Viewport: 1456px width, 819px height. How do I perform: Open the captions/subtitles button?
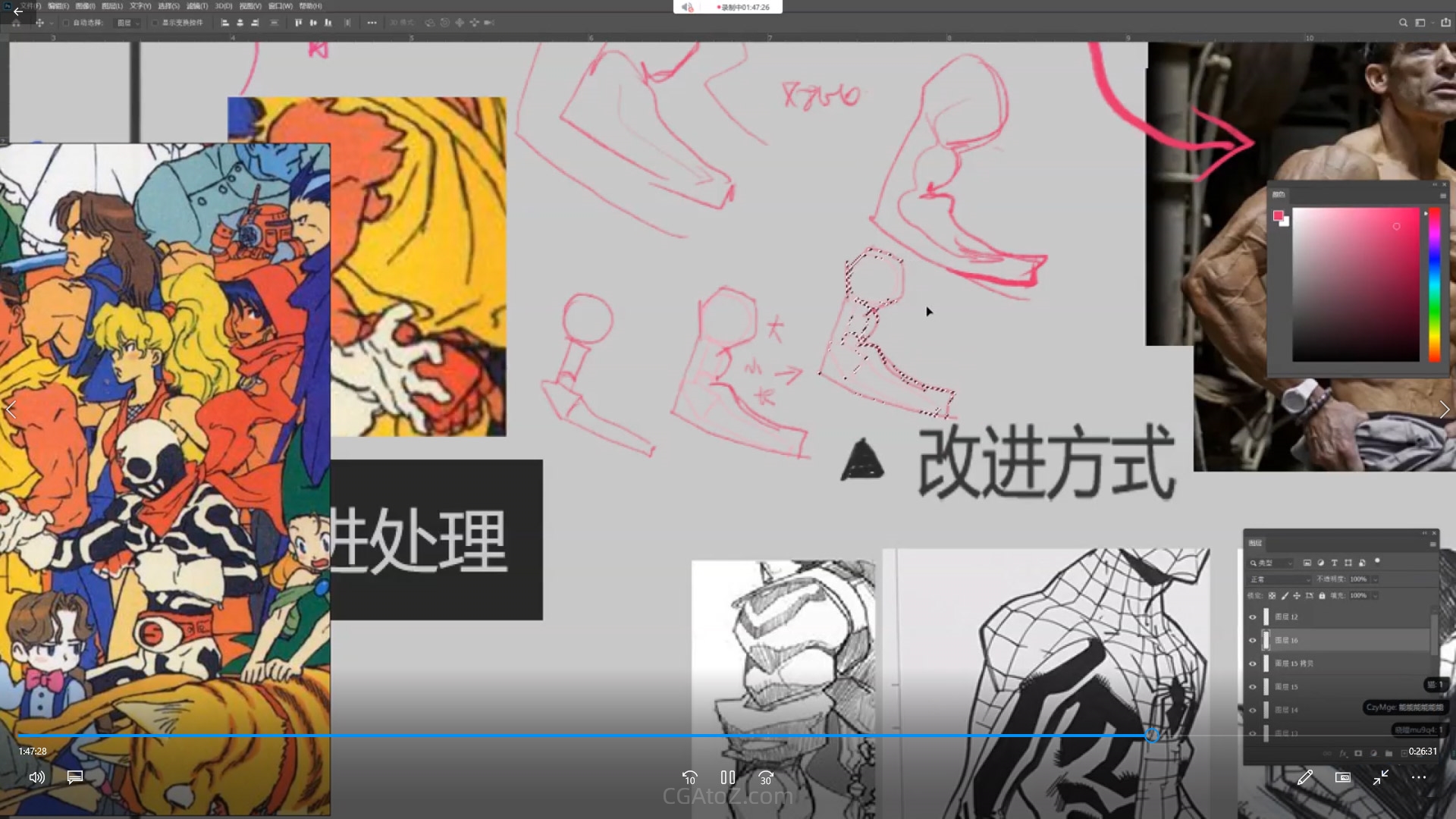(74, 777)
